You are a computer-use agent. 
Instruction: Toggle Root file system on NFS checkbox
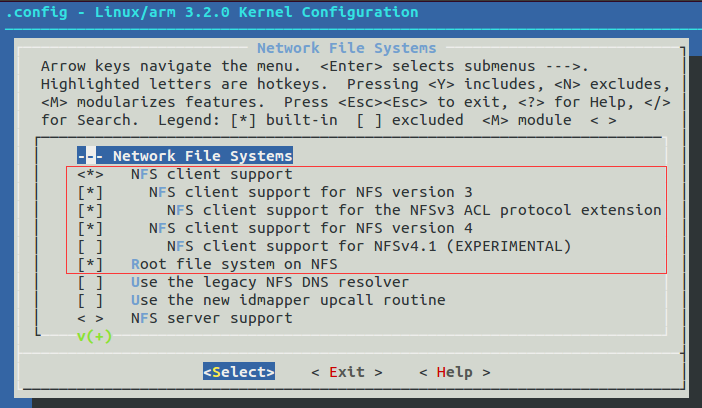tap(90, 264)
